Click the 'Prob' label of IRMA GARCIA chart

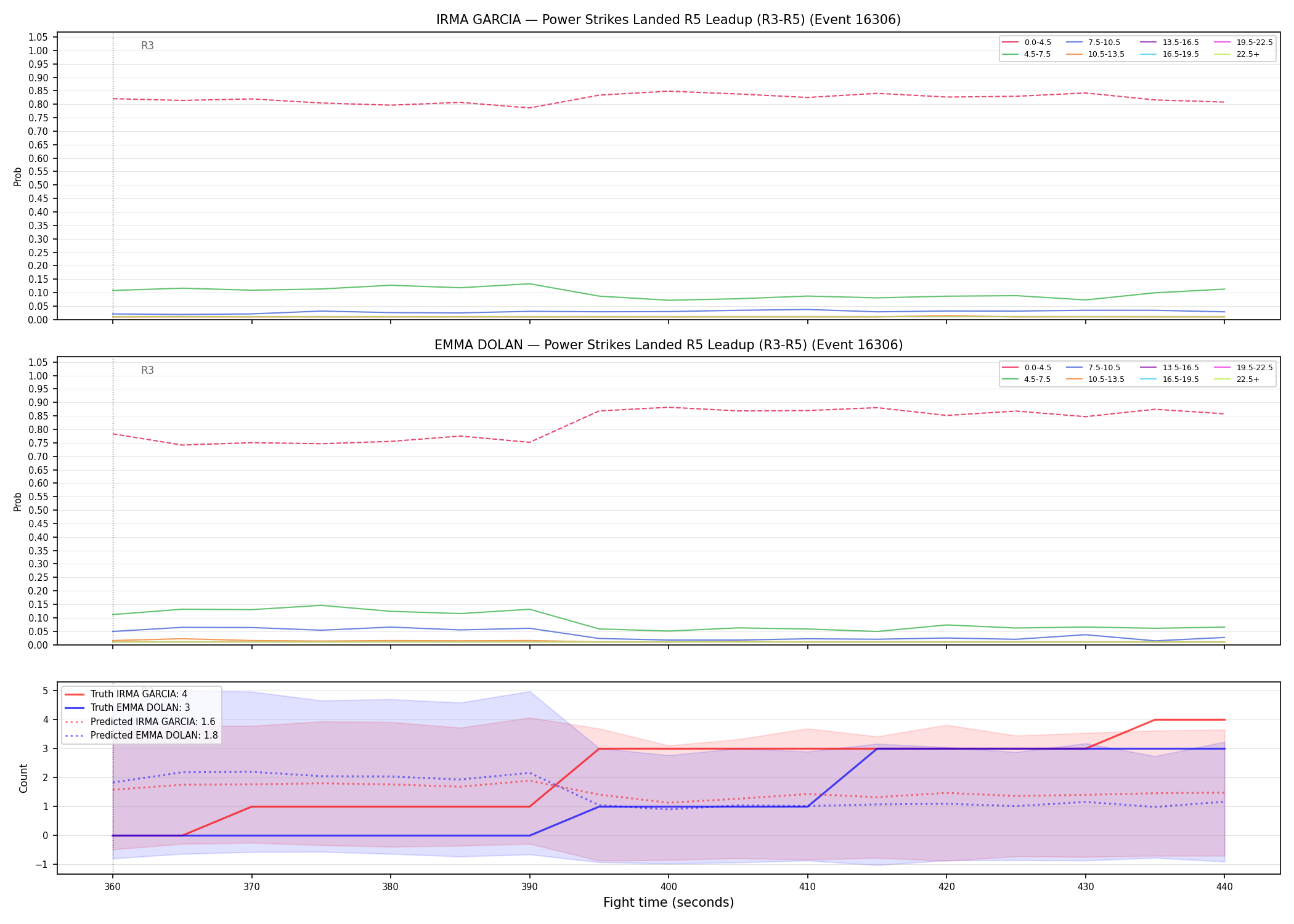pos(18,177)
